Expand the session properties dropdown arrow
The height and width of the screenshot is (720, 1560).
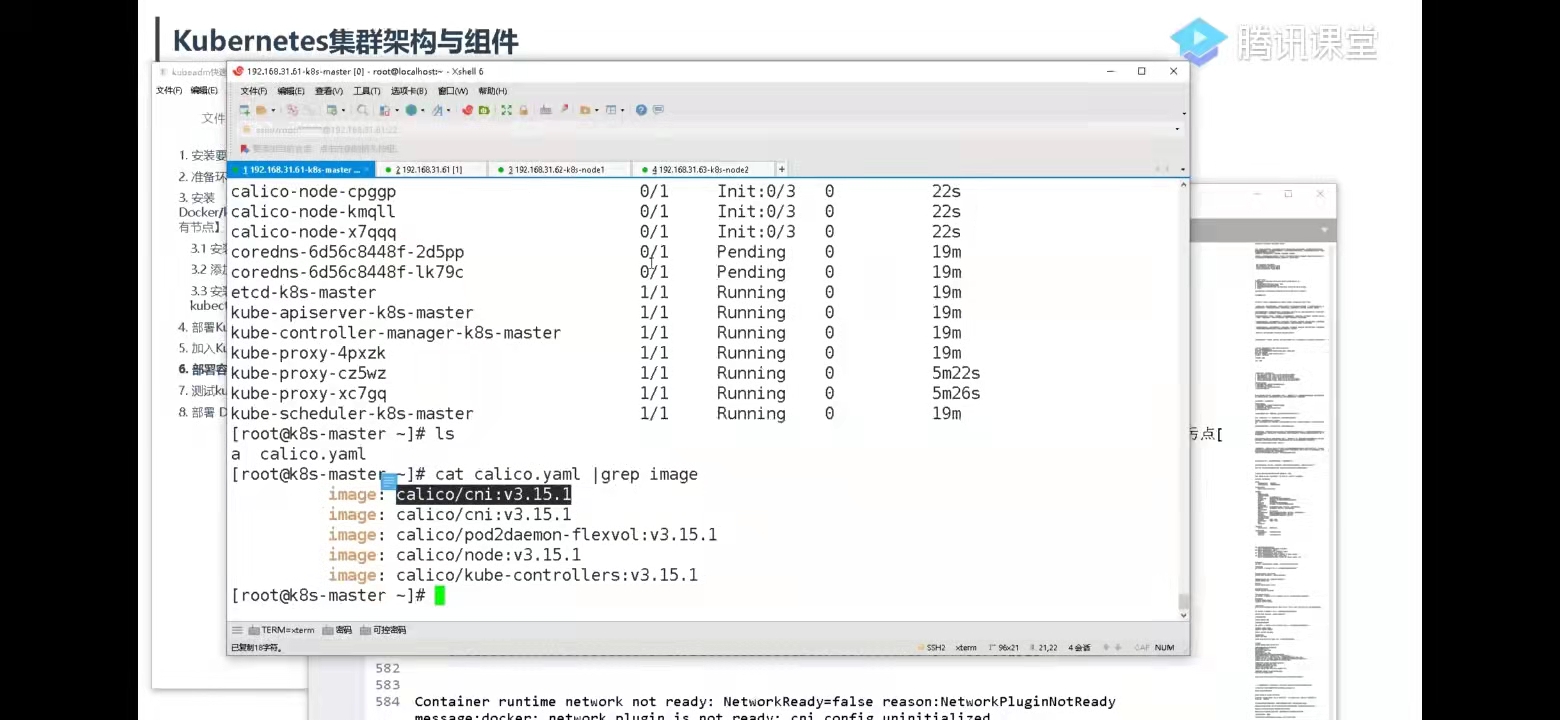pos(343,110)
